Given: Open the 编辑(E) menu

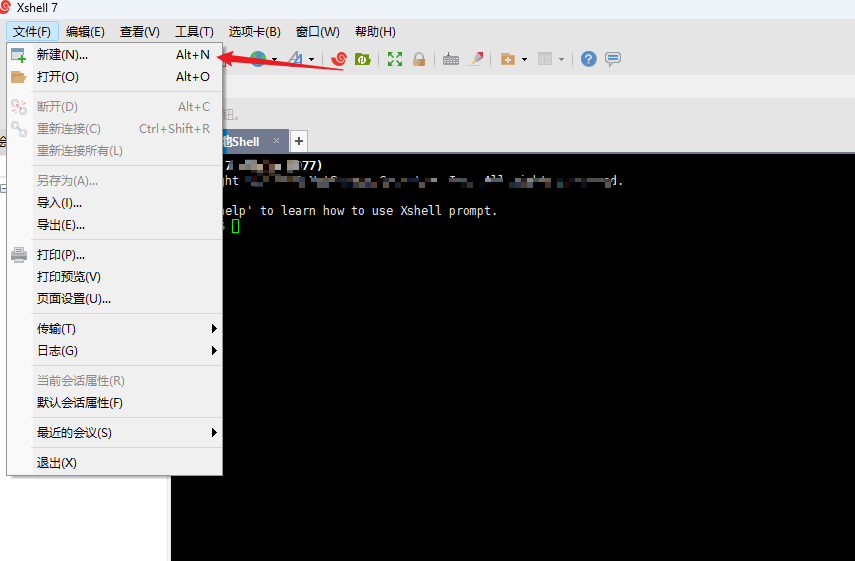Looking at the screenshot, I should click(85, 32).
